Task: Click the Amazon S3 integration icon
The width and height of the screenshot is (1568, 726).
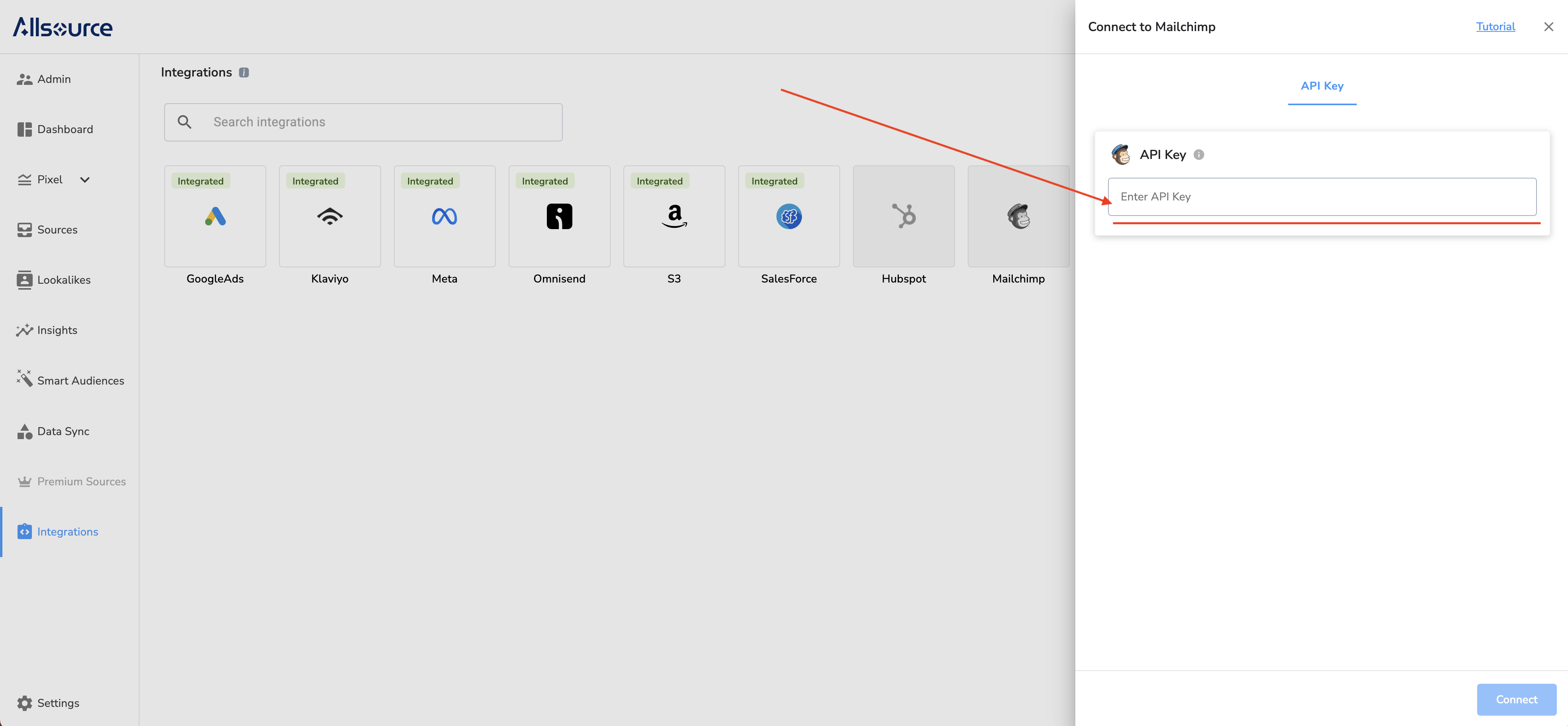Action: coord(674,217)
